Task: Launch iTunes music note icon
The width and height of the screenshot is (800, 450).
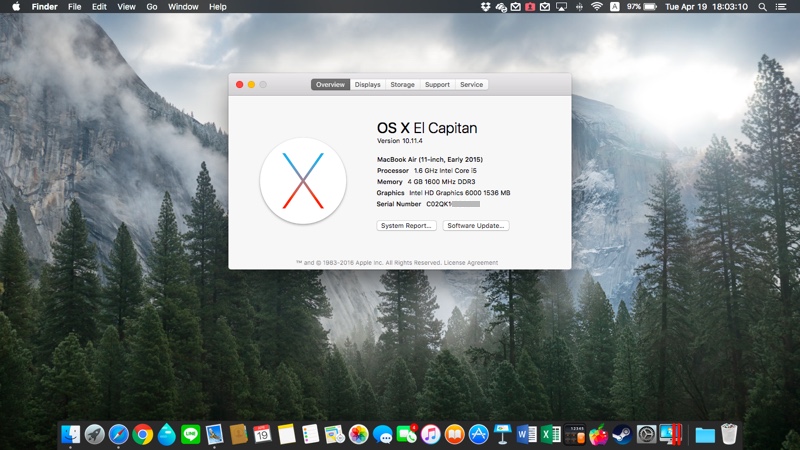Action: coord(430,435)
